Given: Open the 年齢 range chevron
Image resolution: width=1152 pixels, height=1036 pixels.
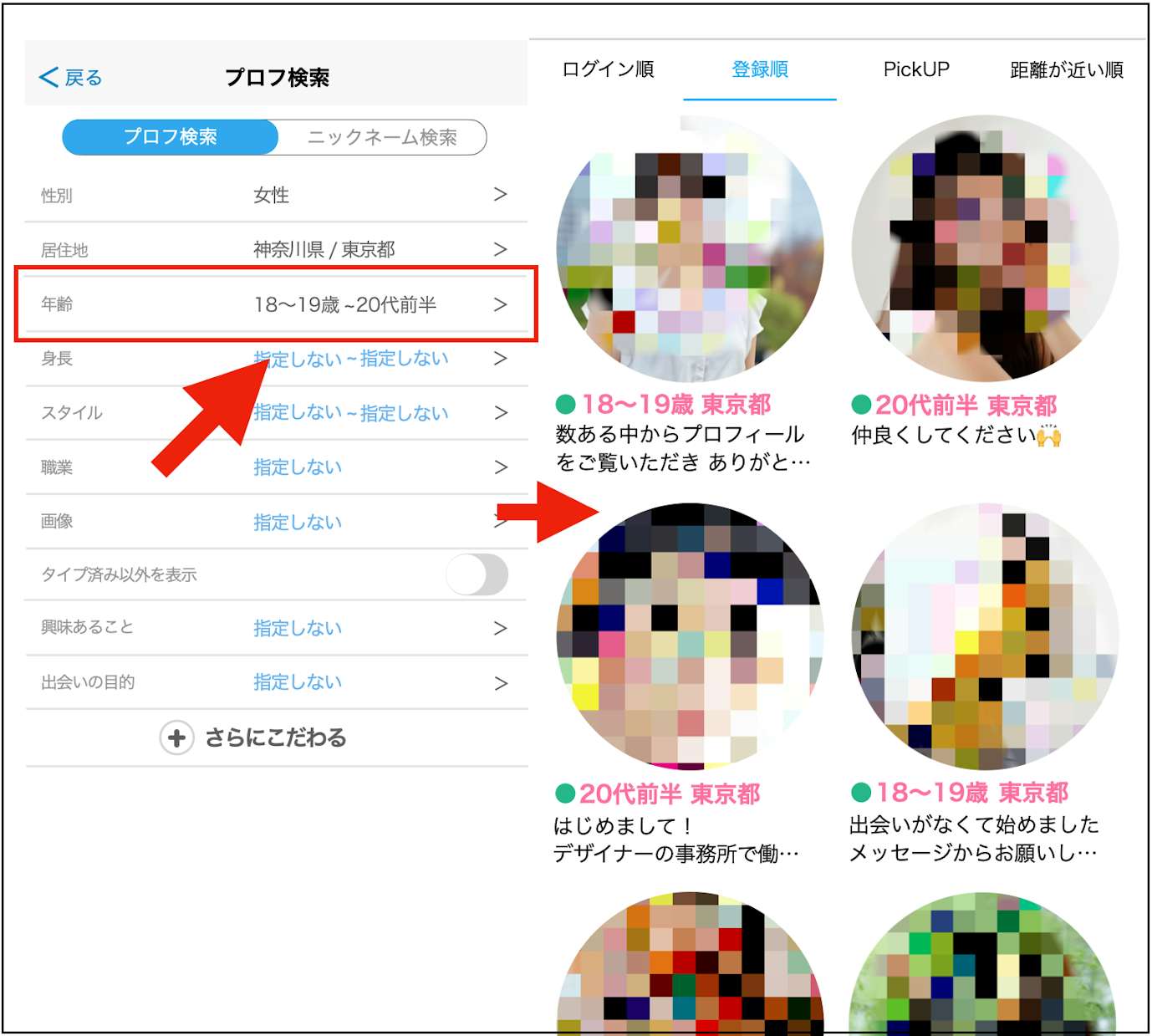Looking at the screenshot, I should (500, 304).
